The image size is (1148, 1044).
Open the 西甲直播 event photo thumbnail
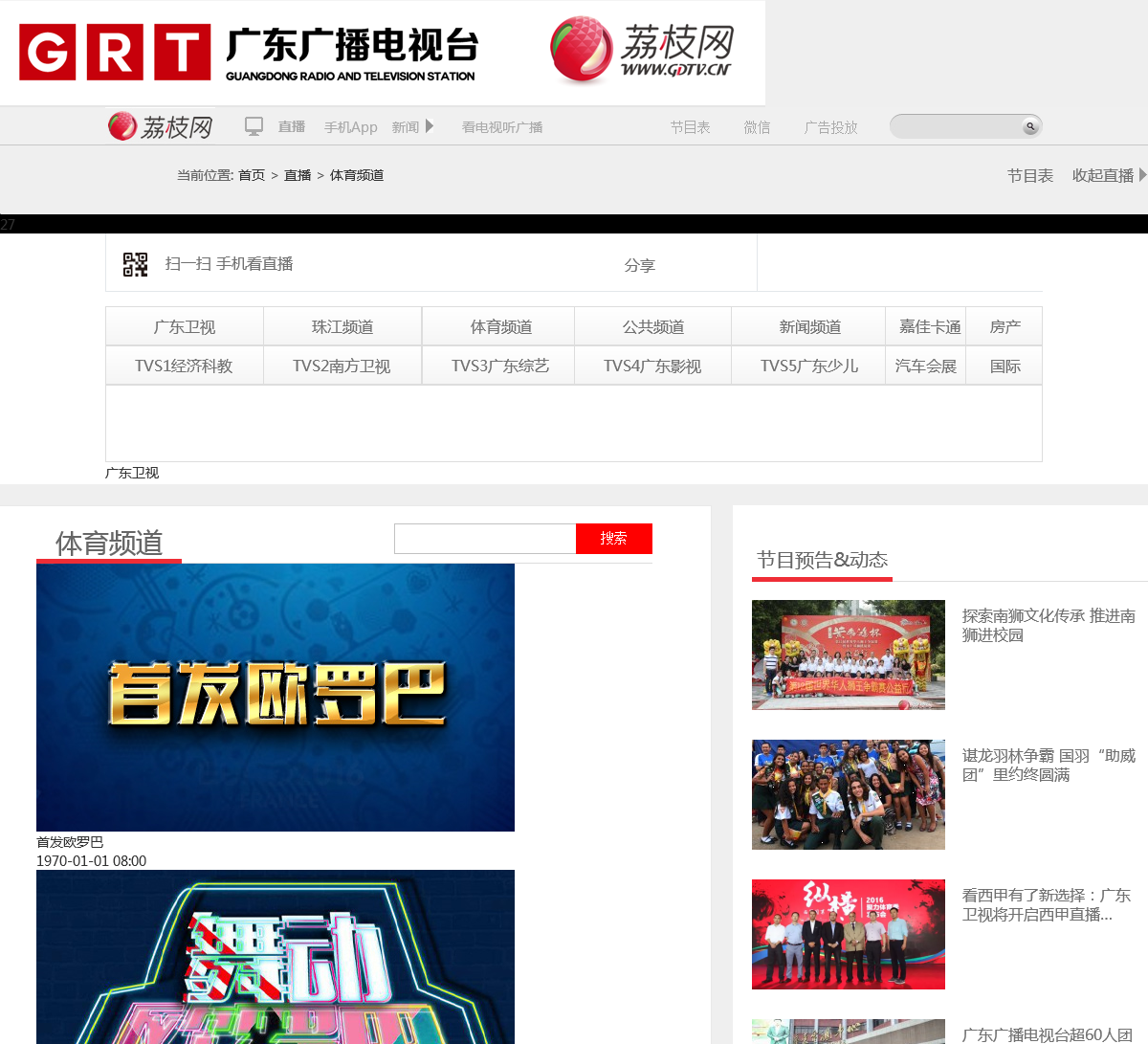point(849,934)
